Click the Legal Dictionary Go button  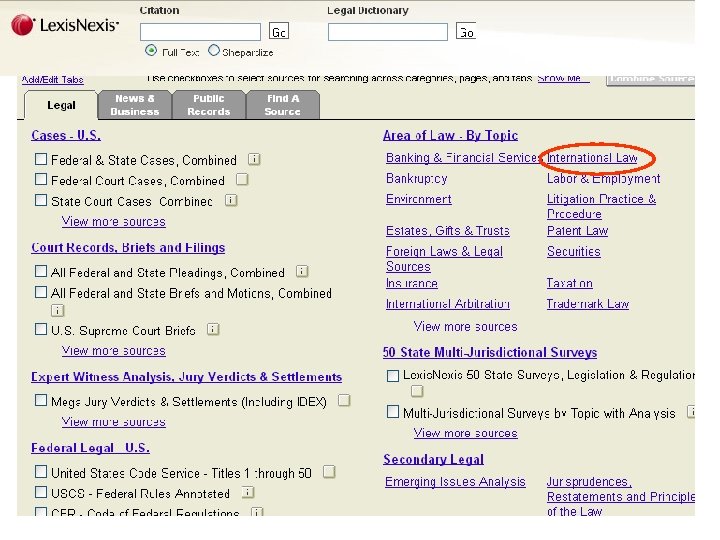[x=466, y=31]
